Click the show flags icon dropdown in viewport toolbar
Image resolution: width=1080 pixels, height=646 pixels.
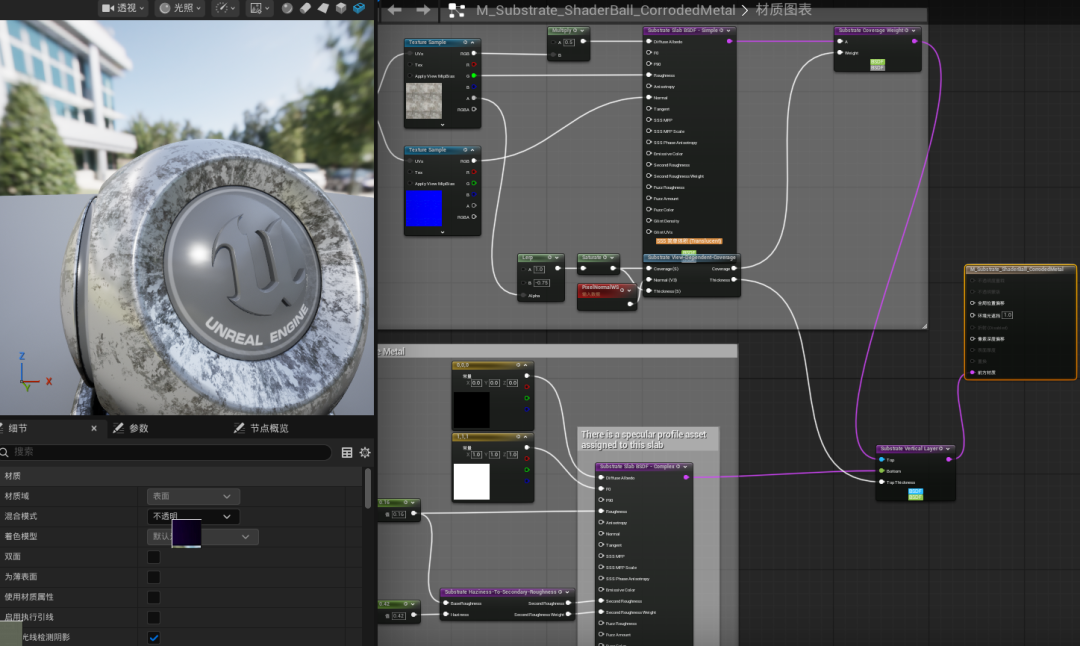pos(258,8)
